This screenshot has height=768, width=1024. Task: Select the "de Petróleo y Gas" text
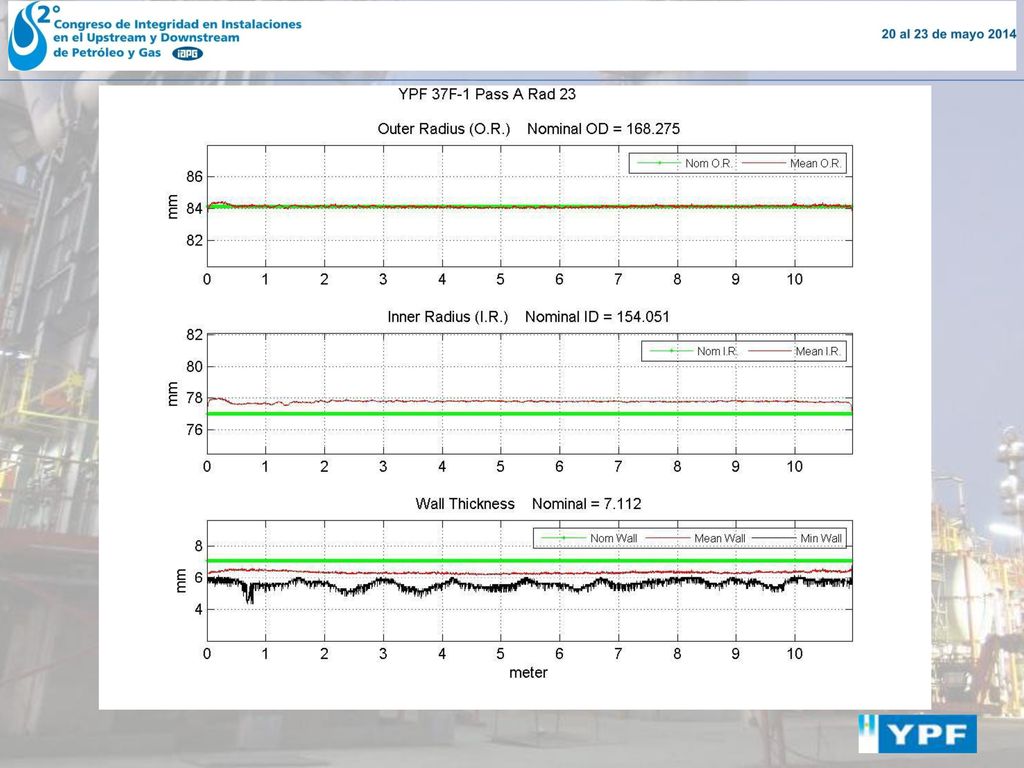pyautogui.click(x=107, y=53)
